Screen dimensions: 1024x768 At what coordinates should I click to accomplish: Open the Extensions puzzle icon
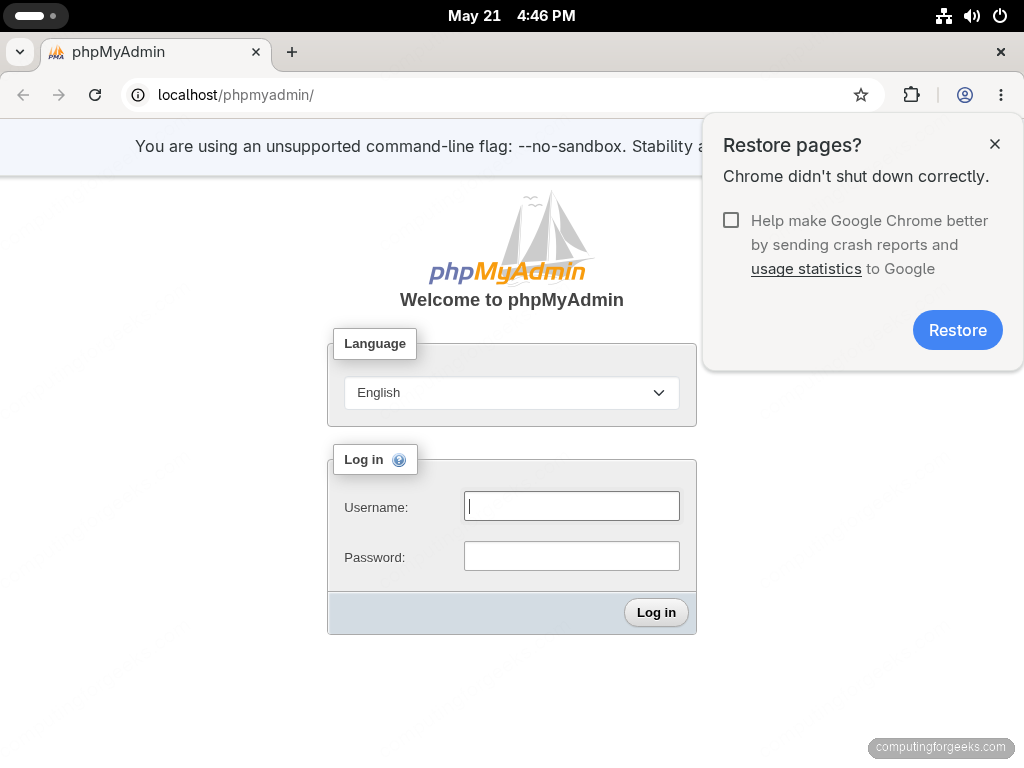911,95
